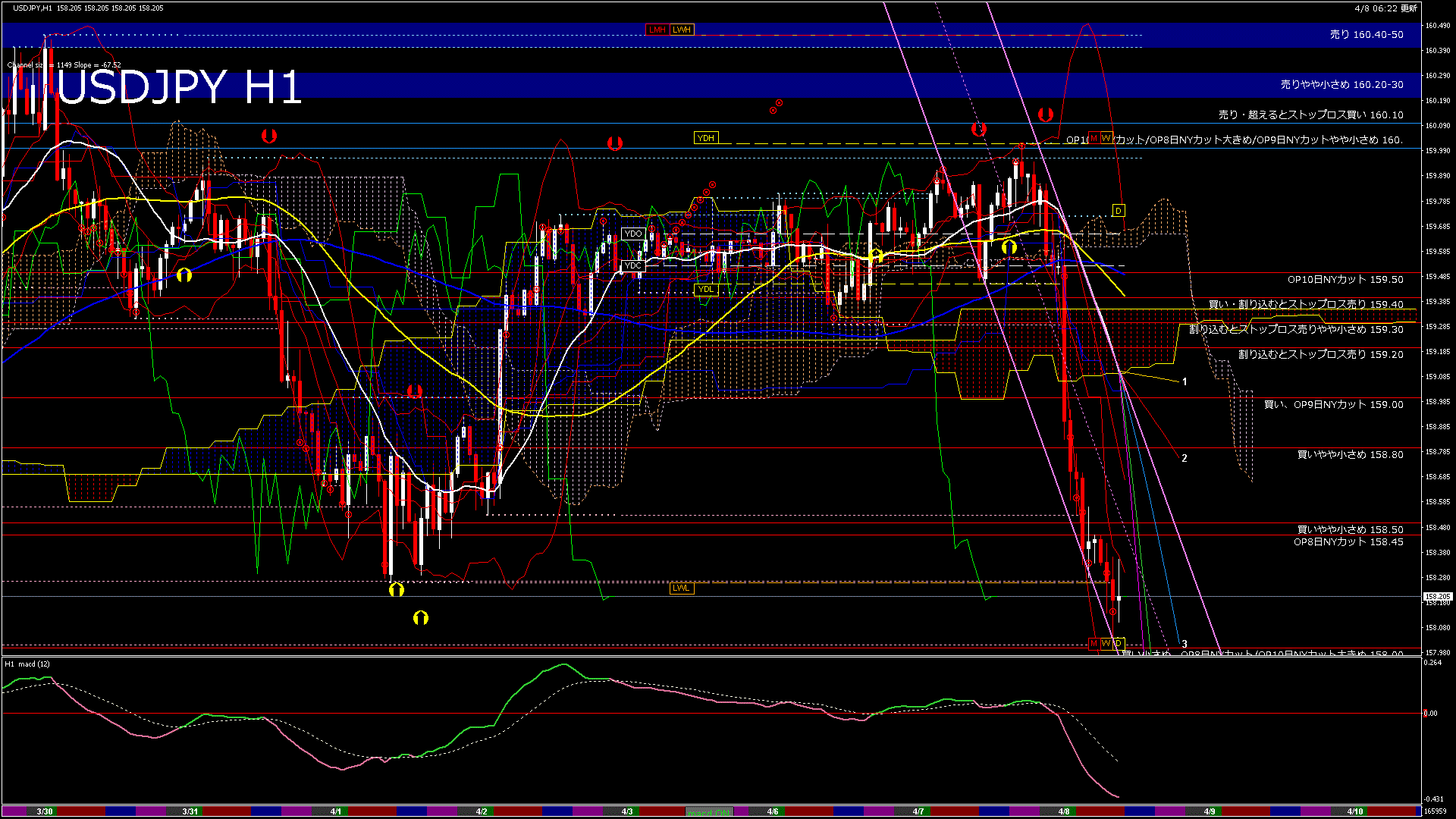Toggle the YDL level label box
This screenshot has width=1456, height=819.
pos(707,289)
